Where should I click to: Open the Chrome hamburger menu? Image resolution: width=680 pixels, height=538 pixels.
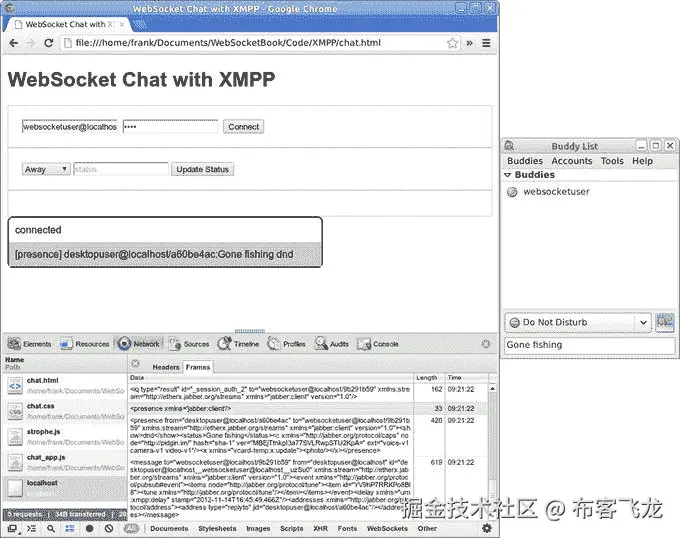click(486, 43)
